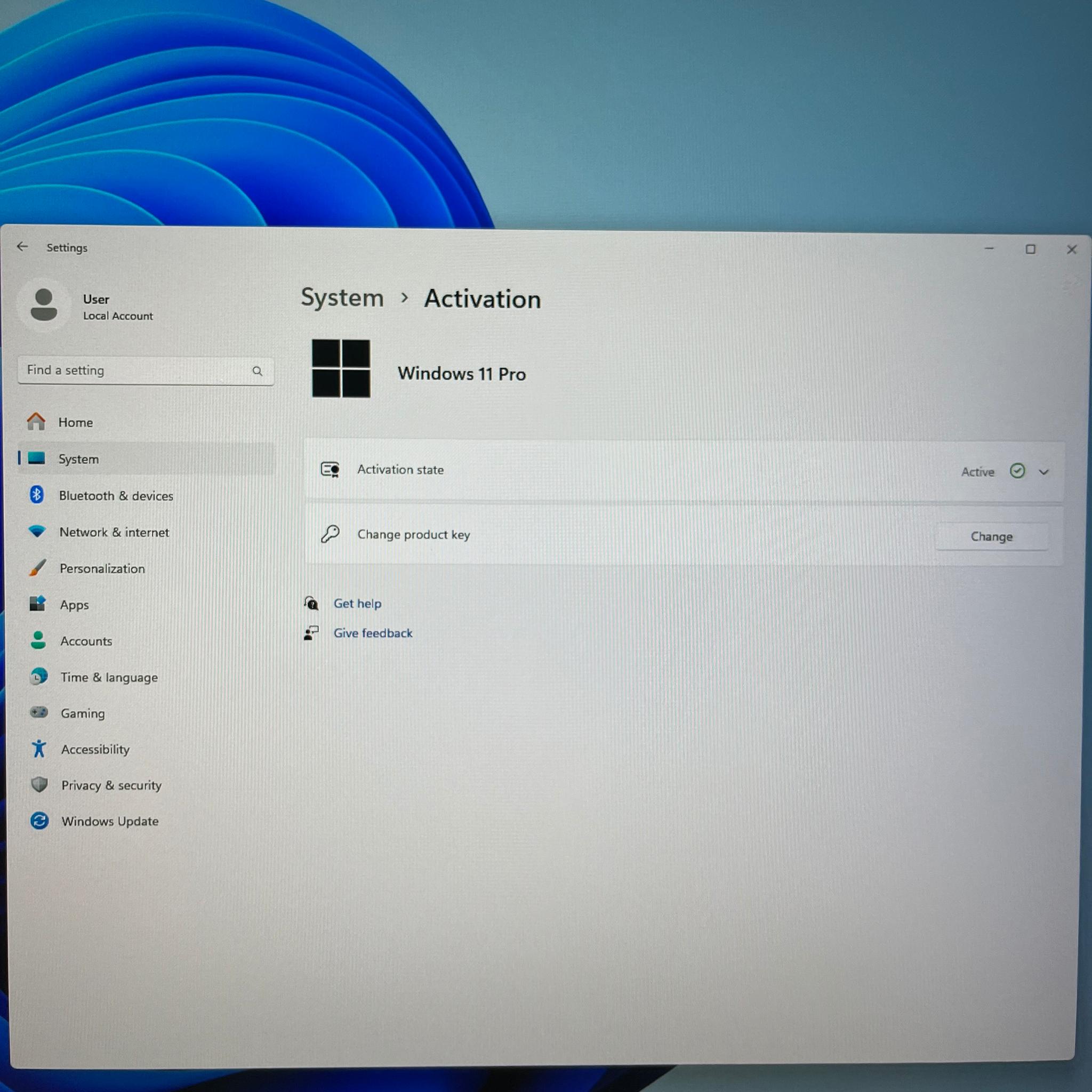Screen dimensions: 1092x1092
Task: Click the Windows logo beside Windows 11 Pro
Action: coord(341,368)
